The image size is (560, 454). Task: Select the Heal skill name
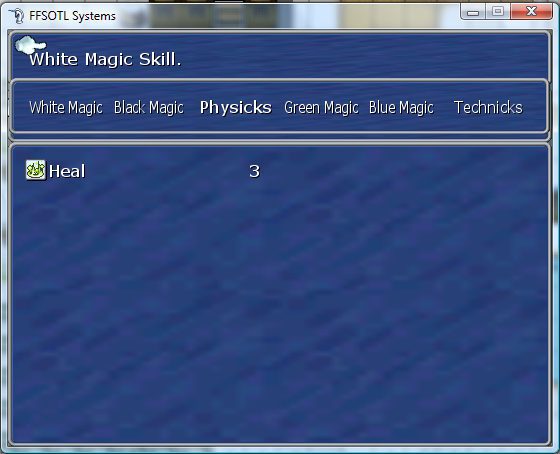(x=67, y=171)
